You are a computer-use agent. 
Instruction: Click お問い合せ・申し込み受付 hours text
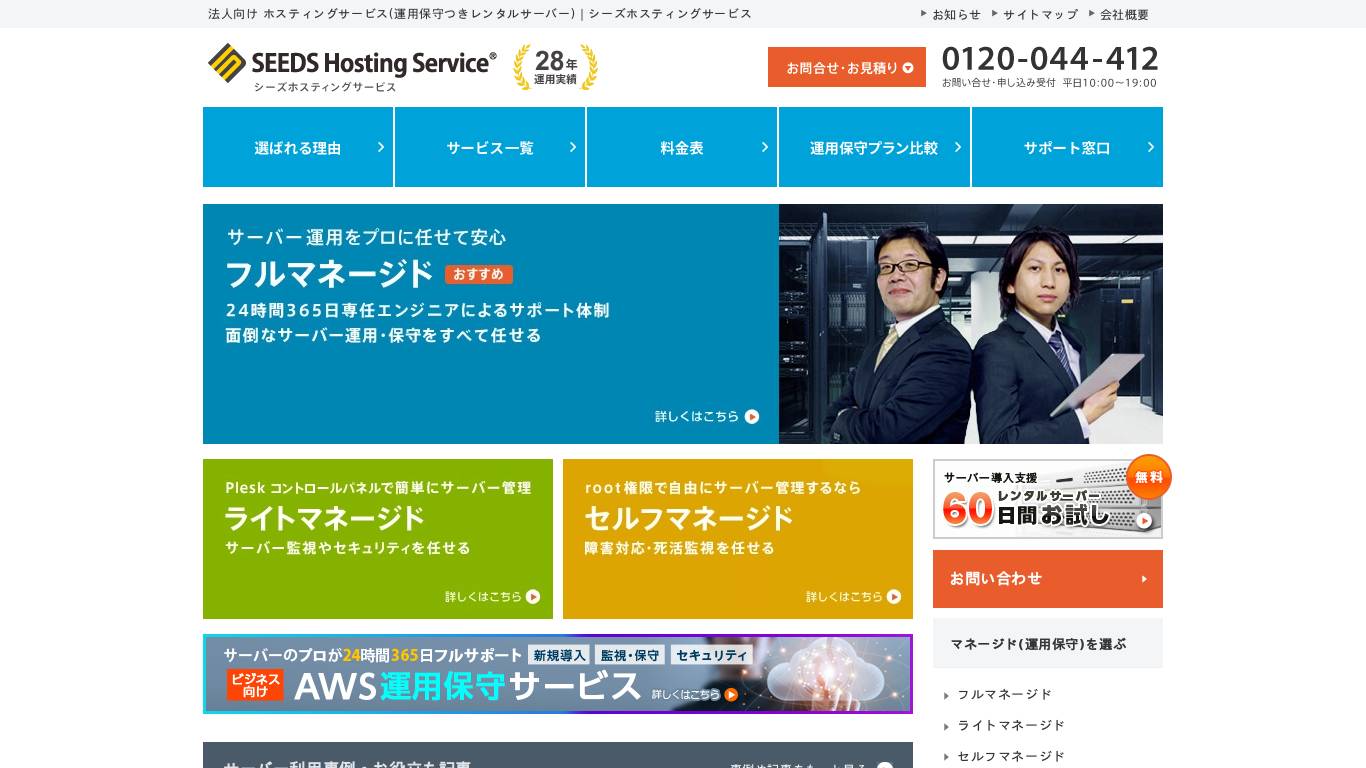pyautogui.click(x=1049, y=83)
